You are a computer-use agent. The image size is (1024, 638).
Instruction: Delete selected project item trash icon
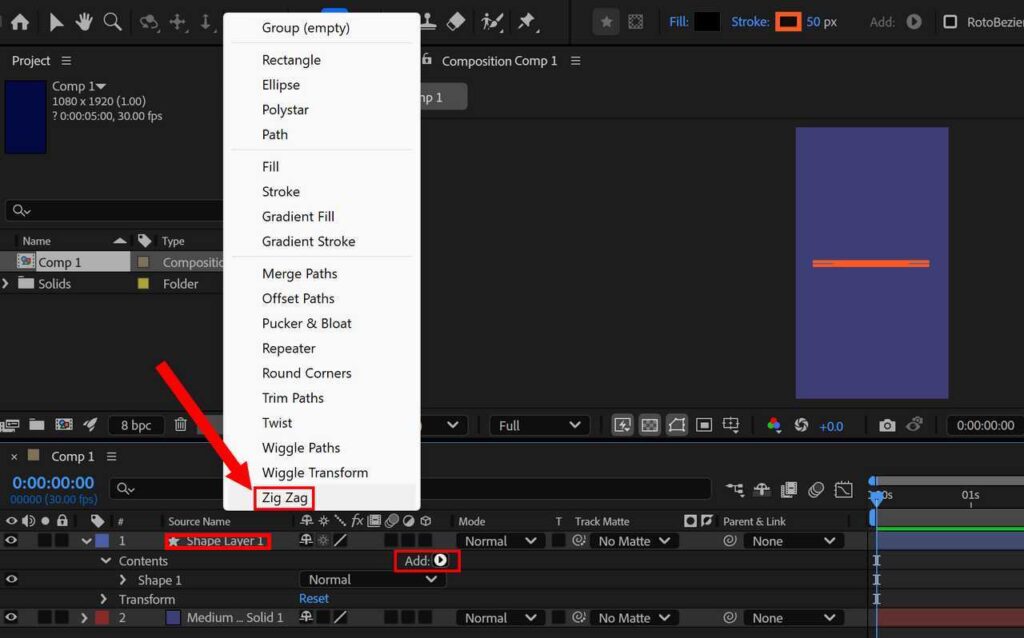(x=181, y=425)
